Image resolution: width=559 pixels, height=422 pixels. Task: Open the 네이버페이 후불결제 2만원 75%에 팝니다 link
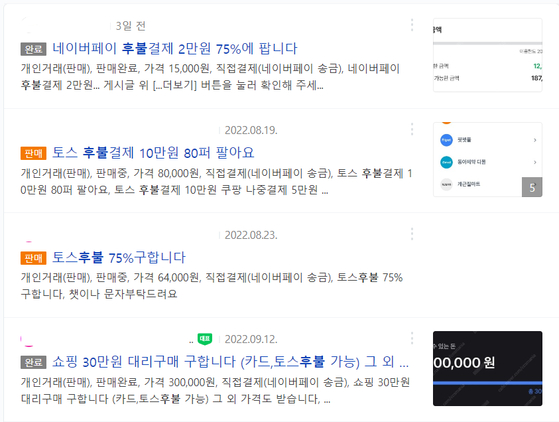175,48
